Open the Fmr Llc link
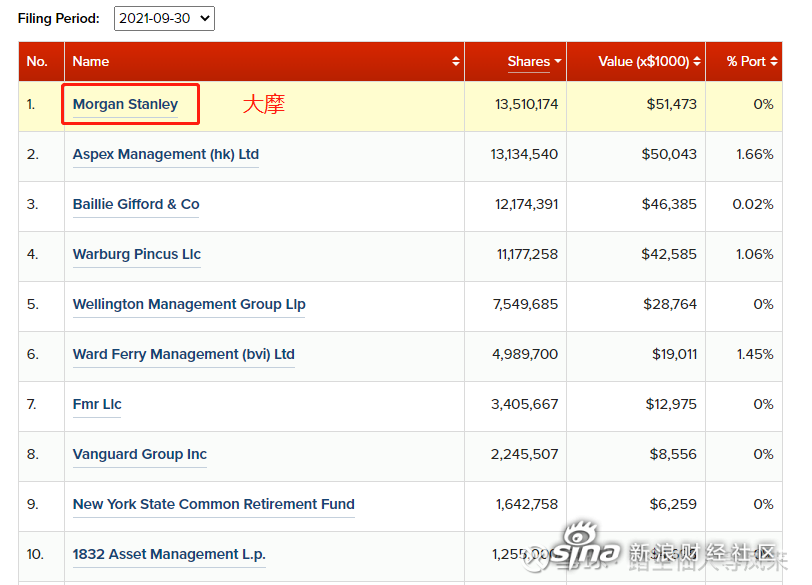 click(97, 404)
